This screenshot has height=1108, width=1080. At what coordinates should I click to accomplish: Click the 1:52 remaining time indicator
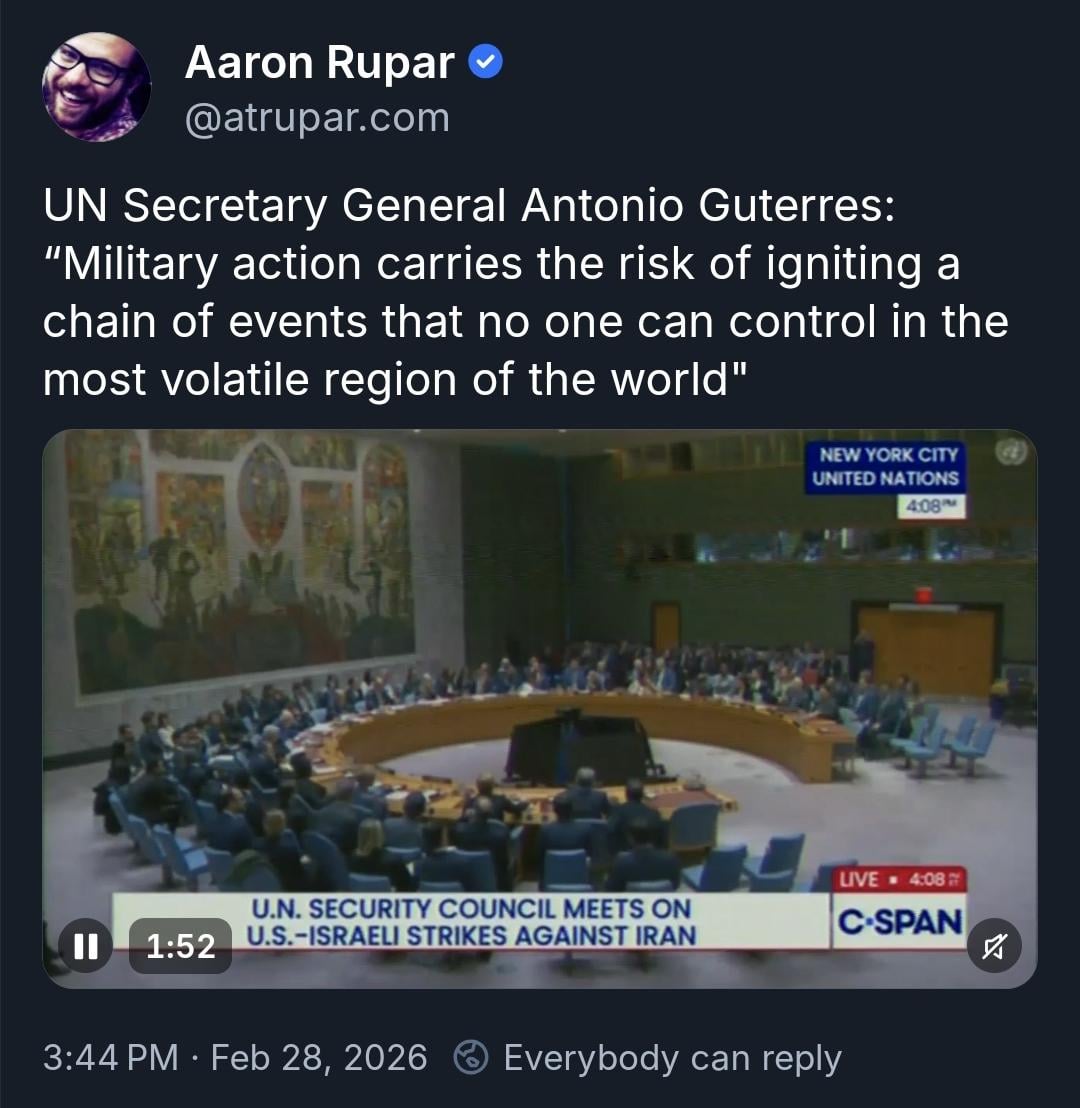(180, 945)
